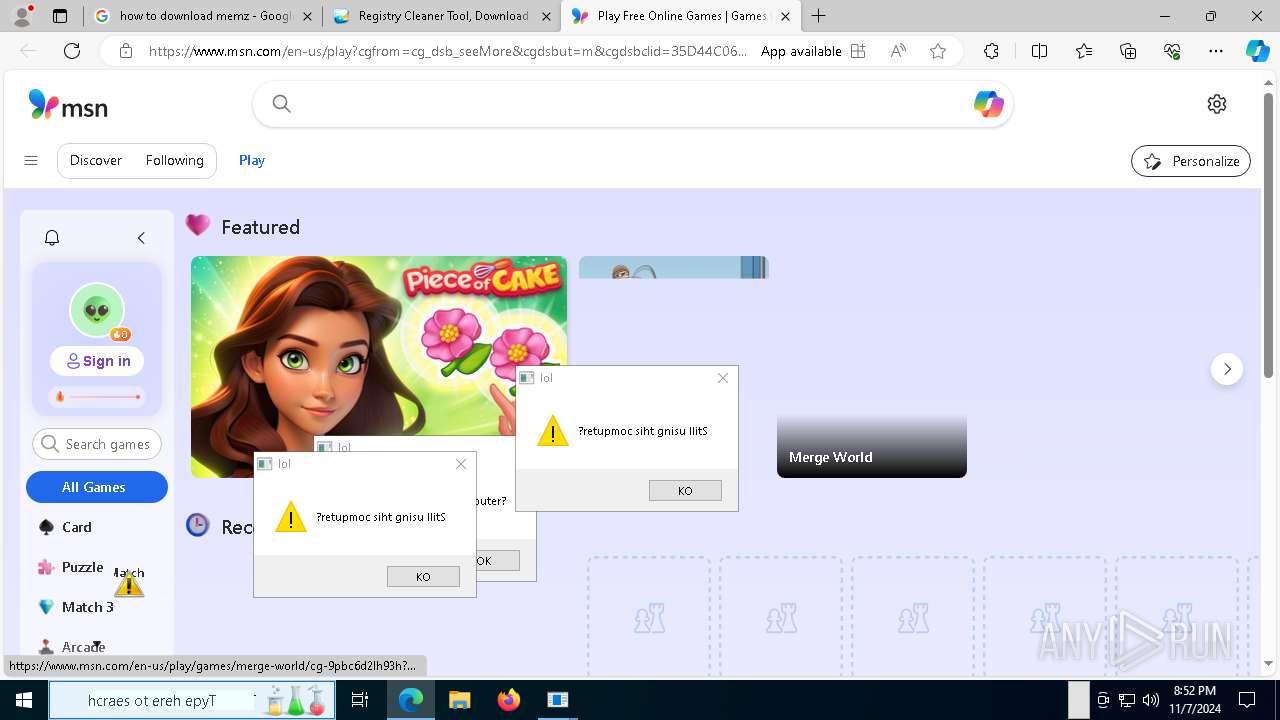Click OK in the background lol dialog
1280x720 pixels.
498,561
